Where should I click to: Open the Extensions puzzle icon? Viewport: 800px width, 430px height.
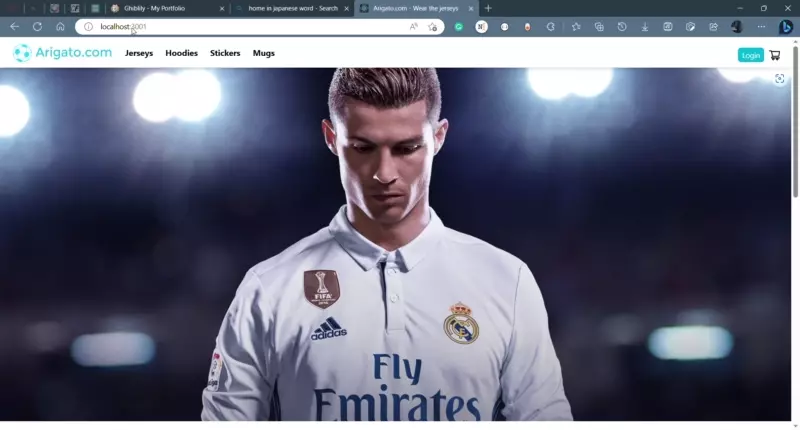click(551, 27)
